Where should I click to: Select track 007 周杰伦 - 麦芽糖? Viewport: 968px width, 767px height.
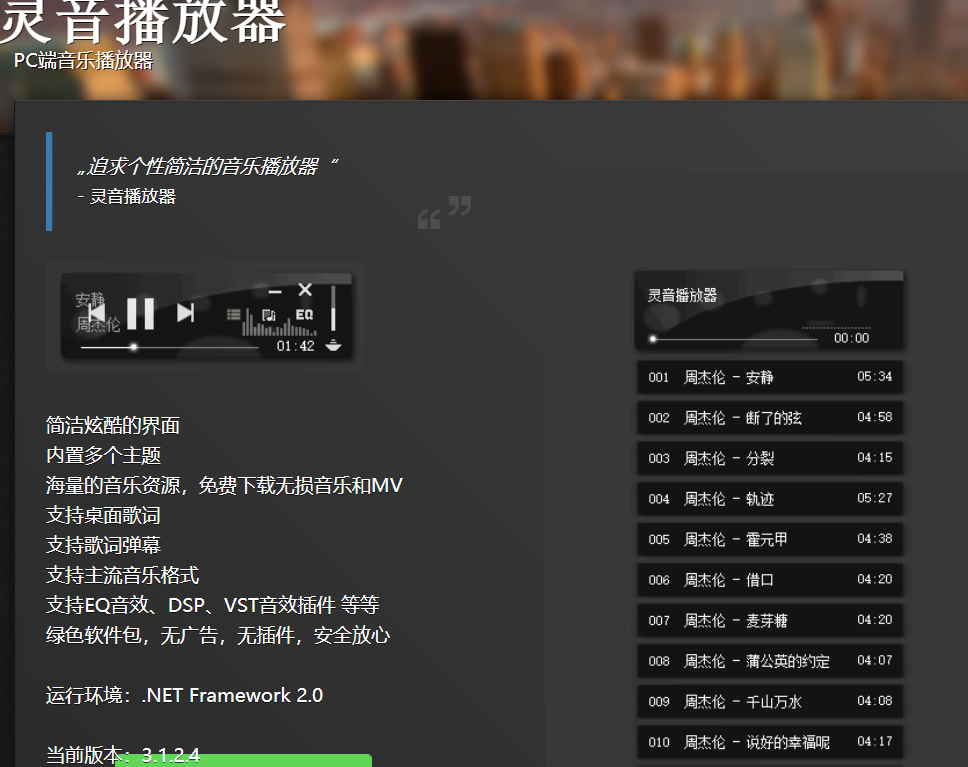770,620
